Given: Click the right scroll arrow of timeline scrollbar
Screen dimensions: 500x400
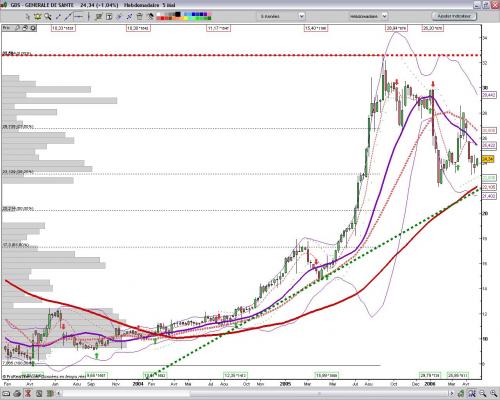Looking at the screenshot, I should (x=452, y=394).
